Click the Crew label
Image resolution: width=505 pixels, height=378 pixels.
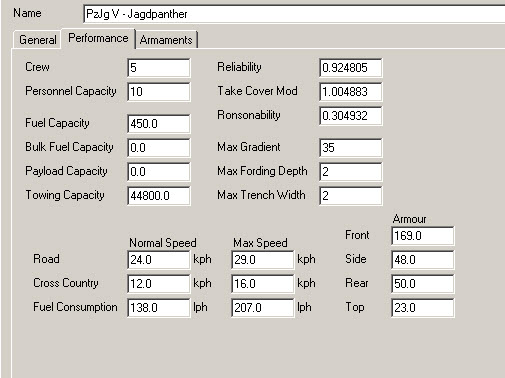pos(37,67)
